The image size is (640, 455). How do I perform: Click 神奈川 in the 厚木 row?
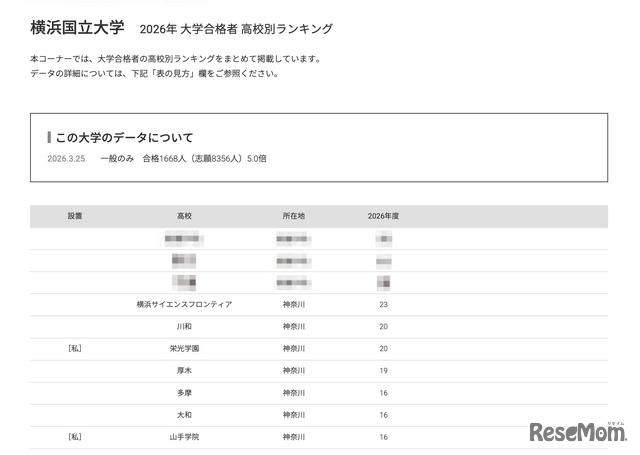[294, 371]
